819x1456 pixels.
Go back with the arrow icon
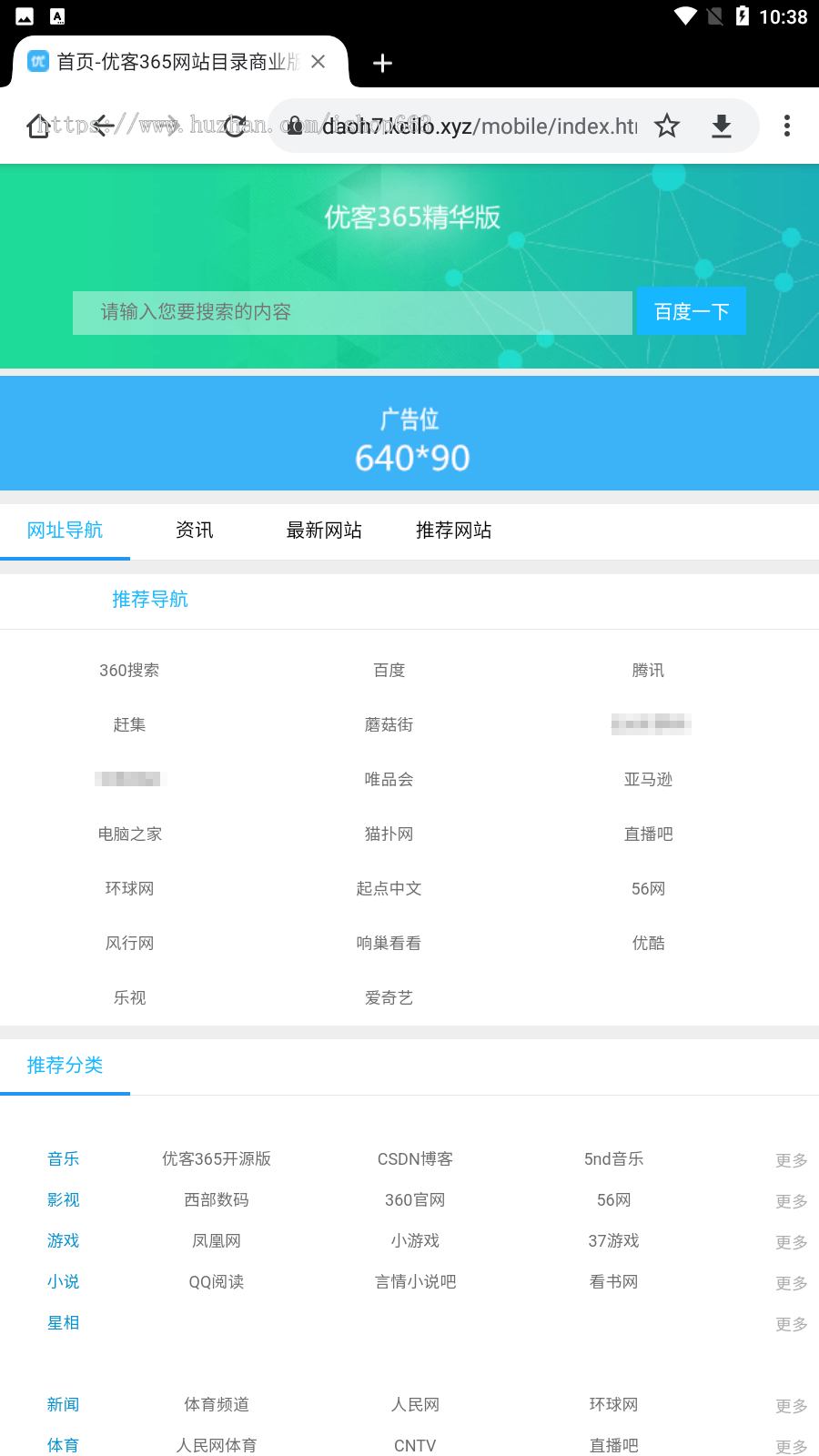click(x=103, y=126)
